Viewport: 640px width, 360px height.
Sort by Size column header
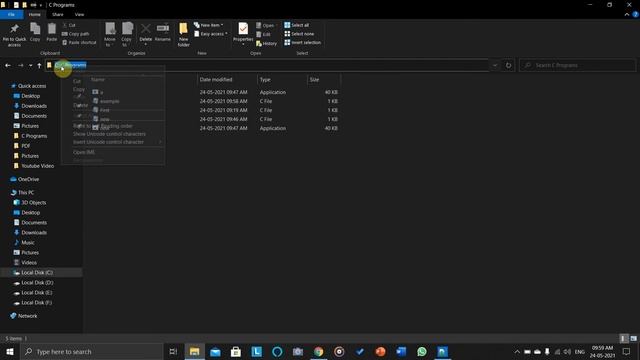(x=323, y=80)
